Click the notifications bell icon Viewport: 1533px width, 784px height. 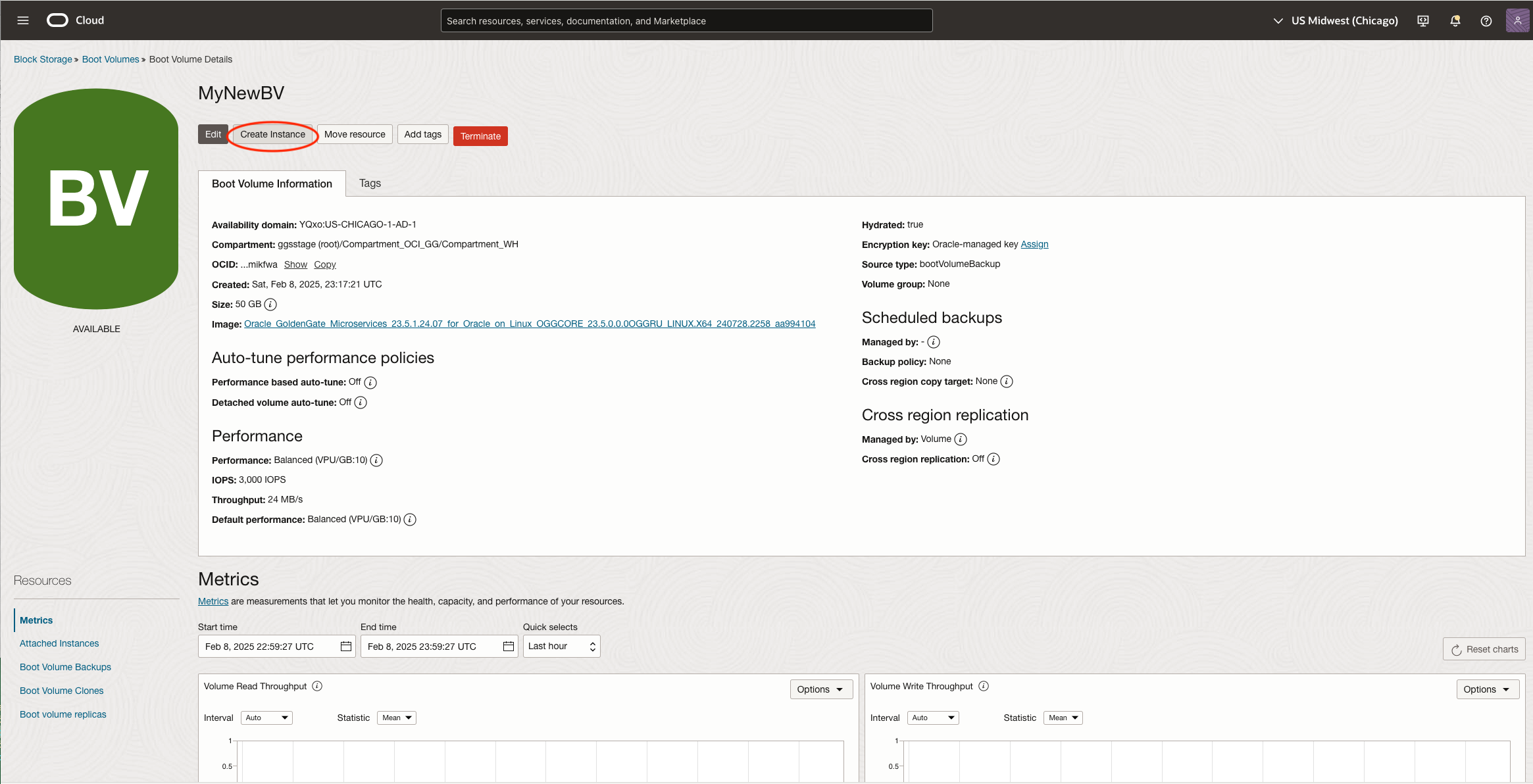coord(1455,20)
